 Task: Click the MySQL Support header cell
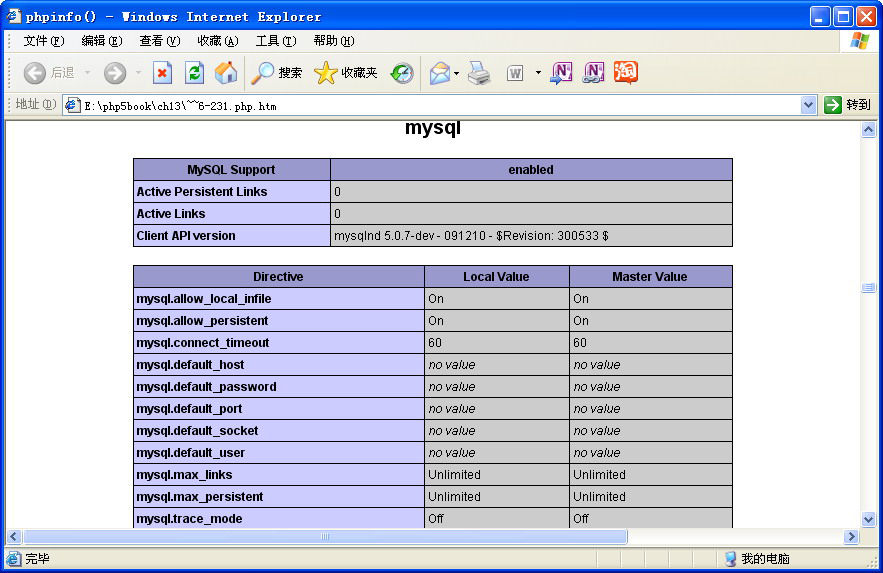pos(231,169)
